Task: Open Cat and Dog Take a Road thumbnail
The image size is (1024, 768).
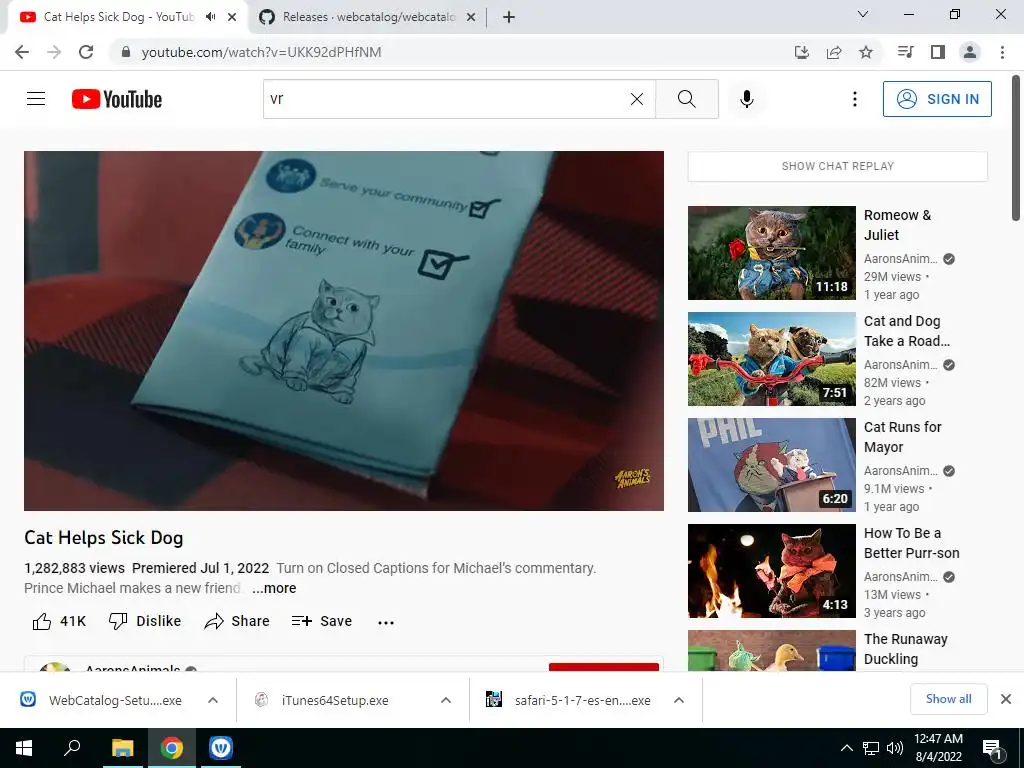Action: click(772, 359)
